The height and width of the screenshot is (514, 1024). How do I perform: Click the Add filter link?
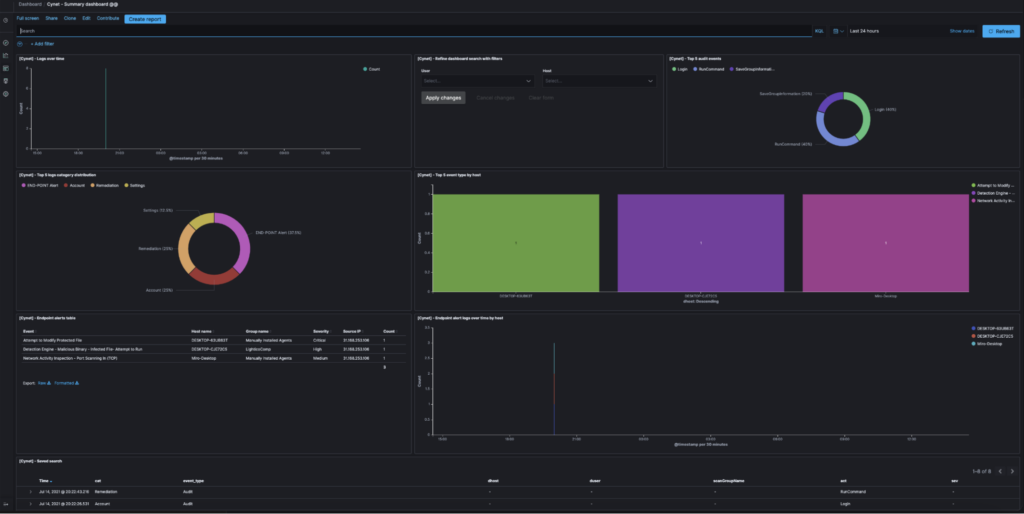click(x=42, y=44)
